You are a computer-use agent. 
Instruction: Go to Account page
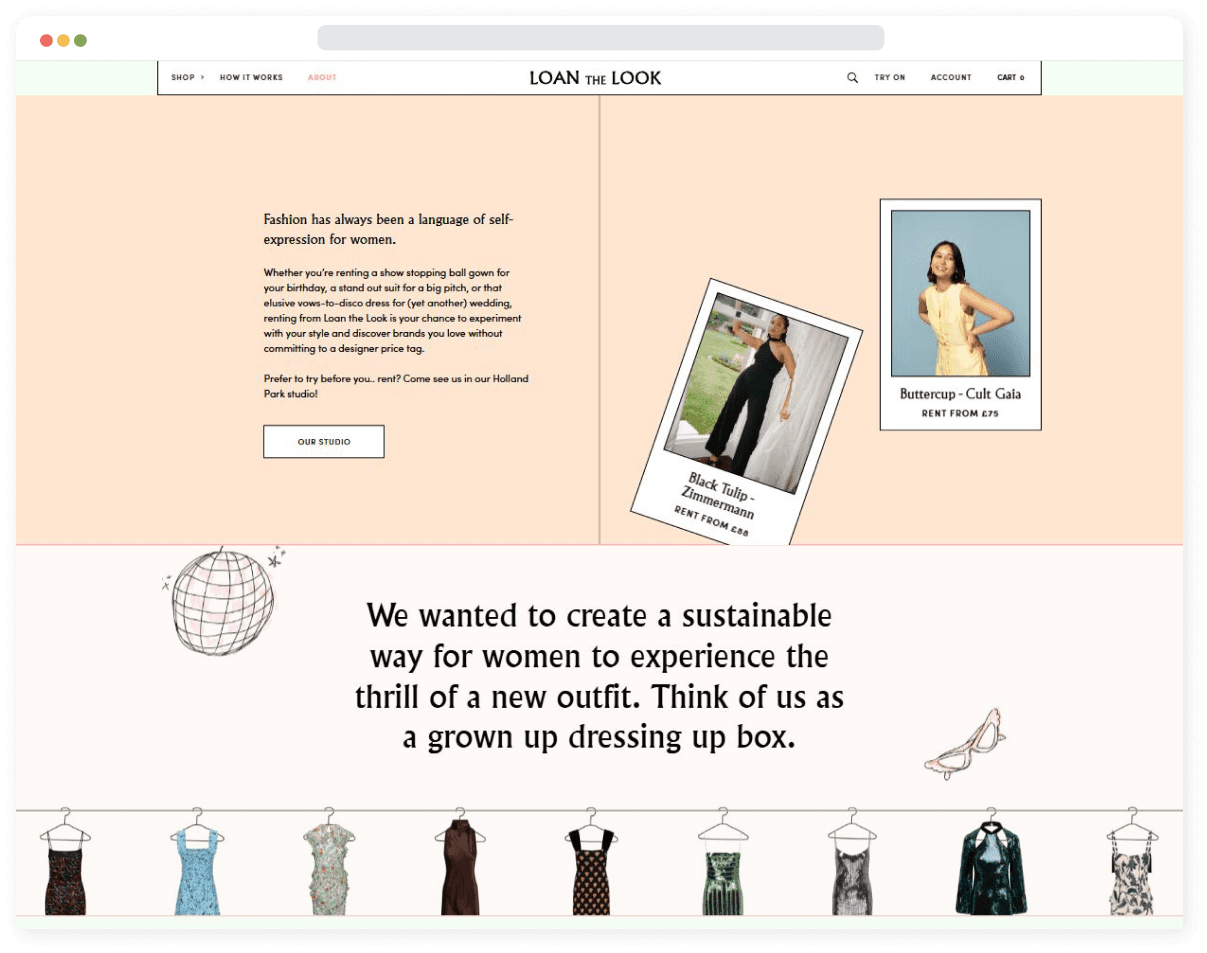coord(950,77)
